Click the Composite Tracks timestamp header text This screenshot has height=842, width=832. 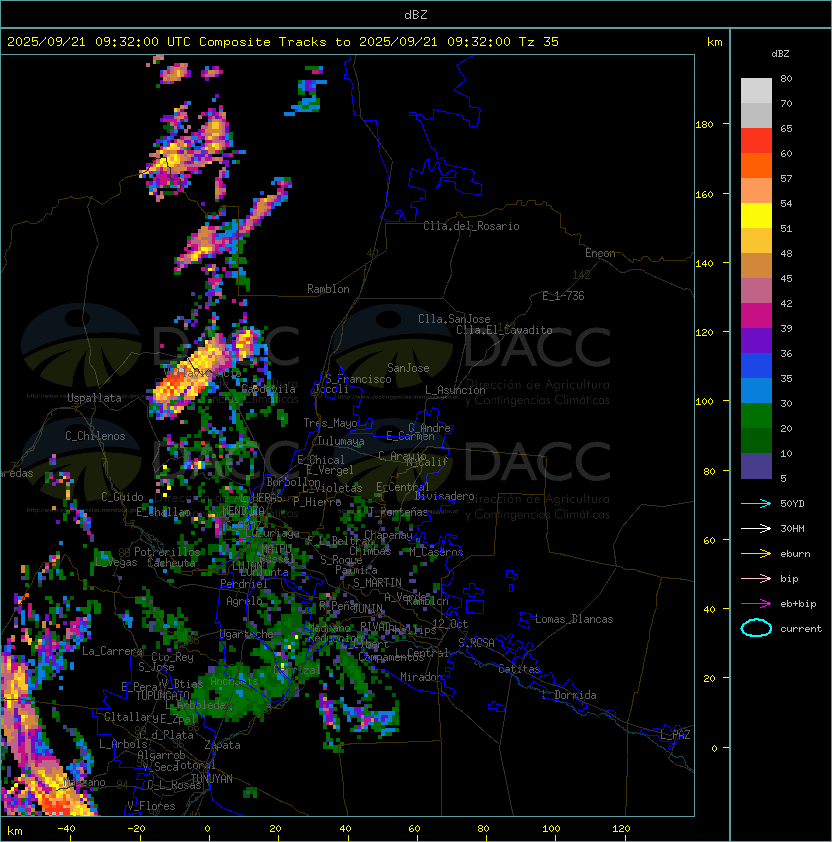[283, 41]
